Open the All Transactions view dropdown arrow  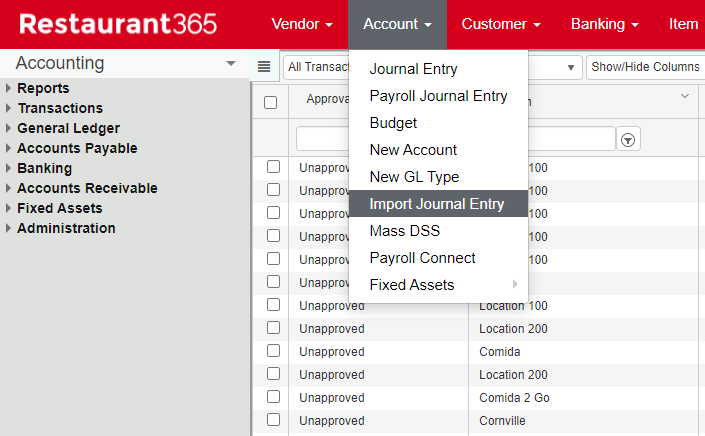571,67
